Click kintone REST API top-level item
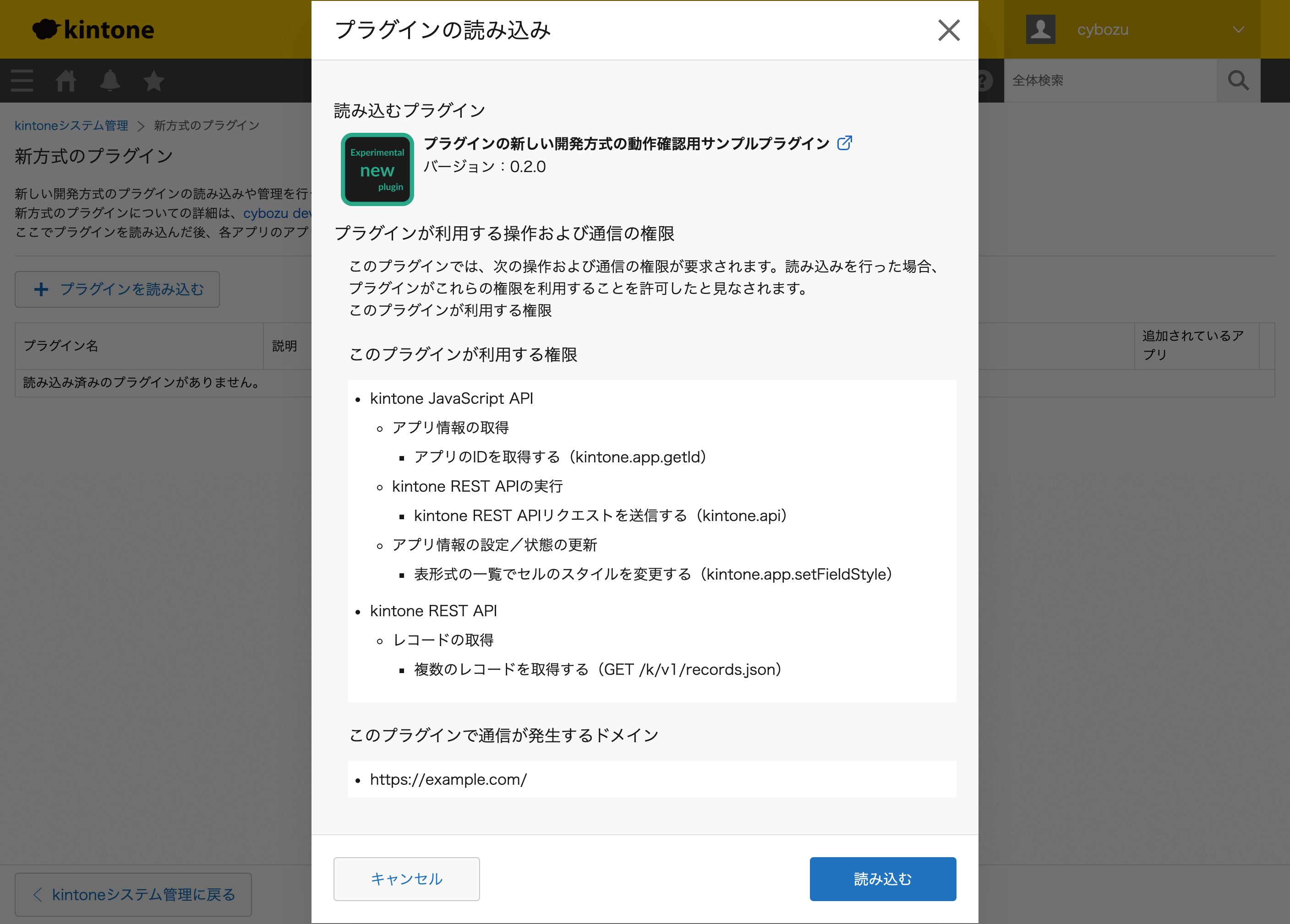The height and width of the screenshot is (924, 1290). [433, 611]
